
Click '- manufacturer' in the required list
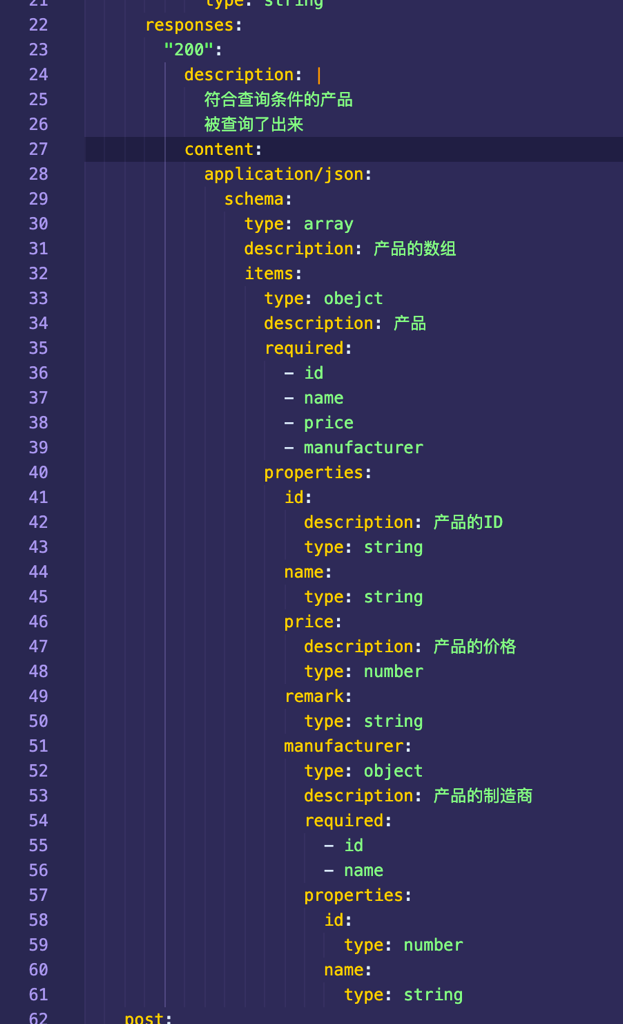363,447
